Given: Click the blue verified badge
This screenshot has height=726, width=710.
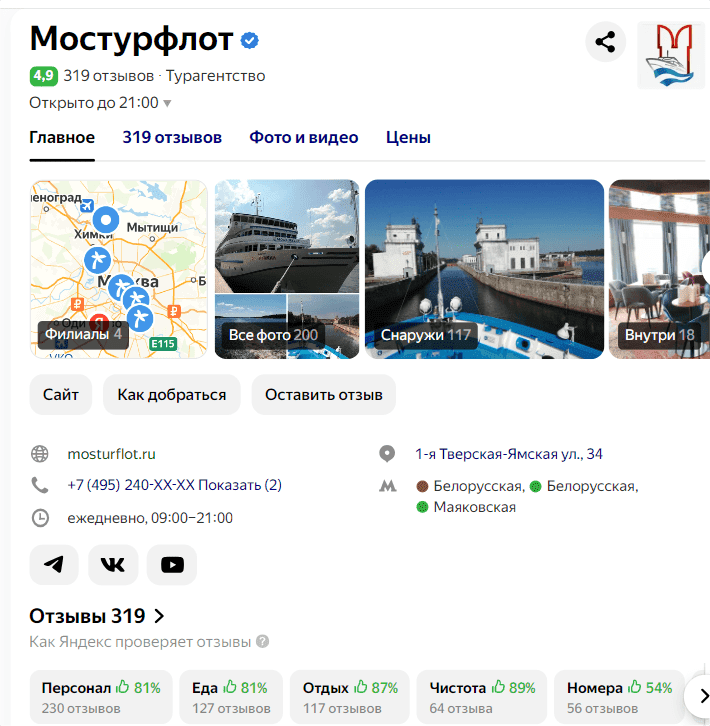Looking at the screenshot, I should 250,41.
